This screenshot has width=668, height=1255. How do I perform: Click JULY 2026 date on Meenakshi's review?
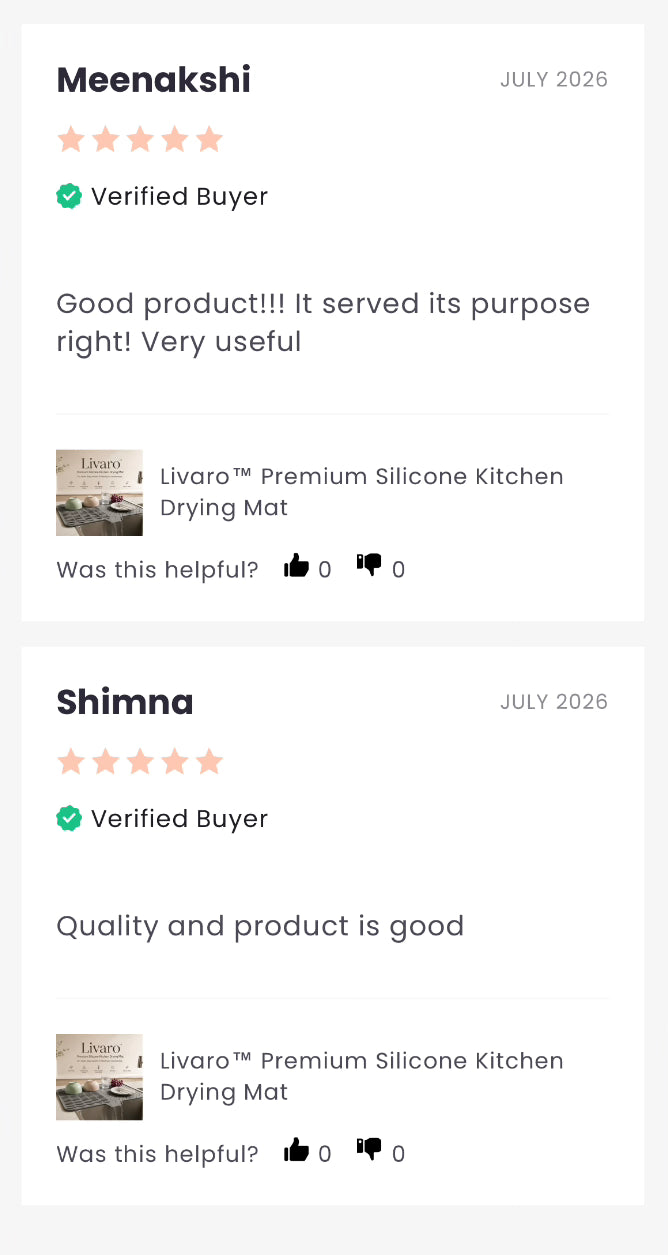pos(554,80)
